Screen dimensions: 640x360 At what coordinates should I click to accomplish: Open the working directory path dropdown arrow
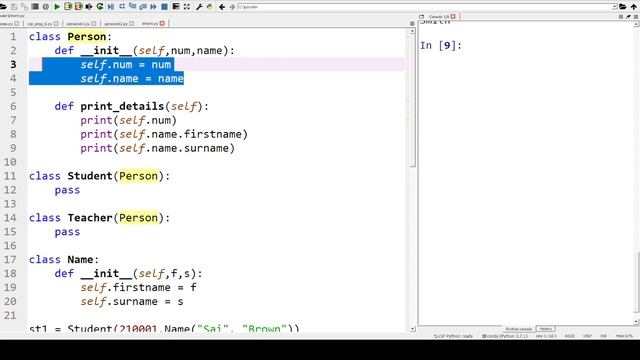[615, 7]
